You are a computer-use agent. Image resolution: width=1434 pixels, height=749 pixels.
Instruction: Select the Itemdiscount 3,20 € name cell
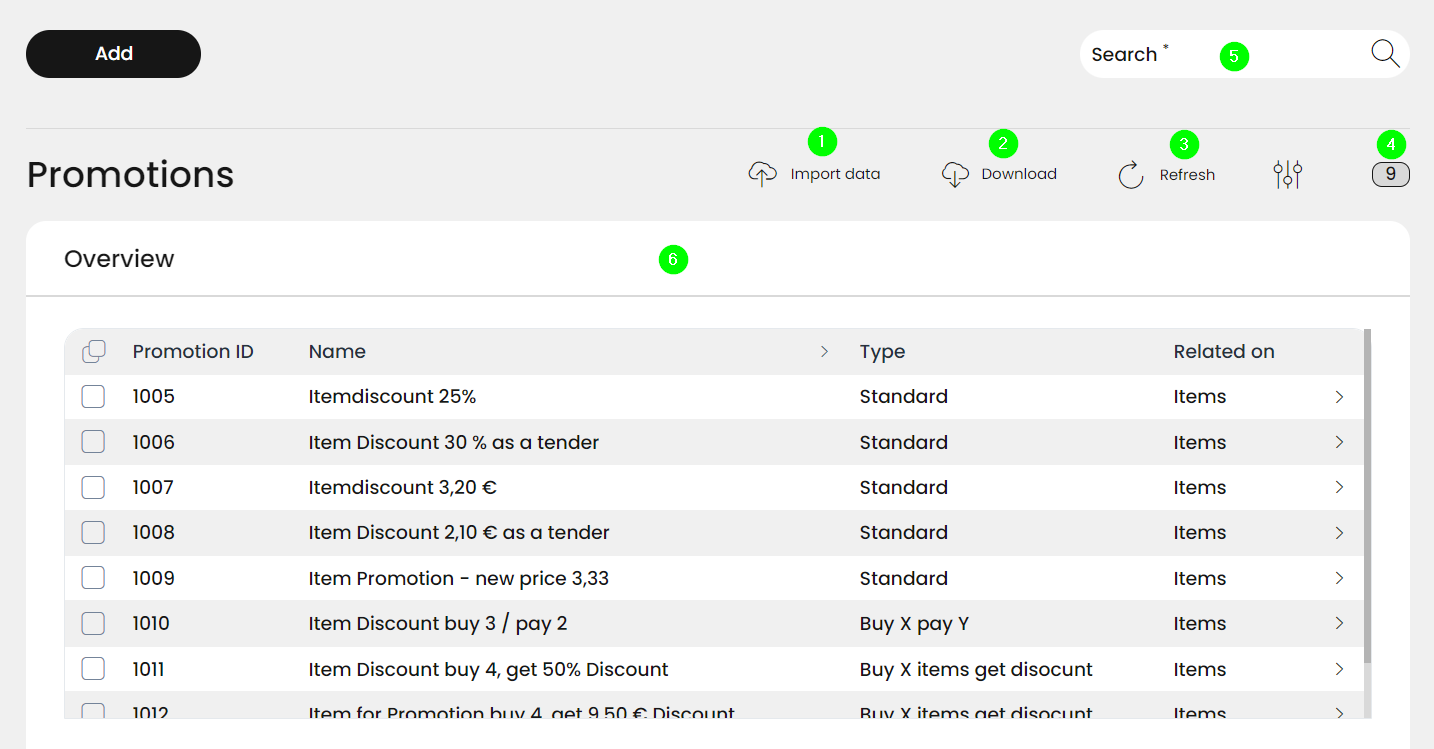tap(402, 487)
